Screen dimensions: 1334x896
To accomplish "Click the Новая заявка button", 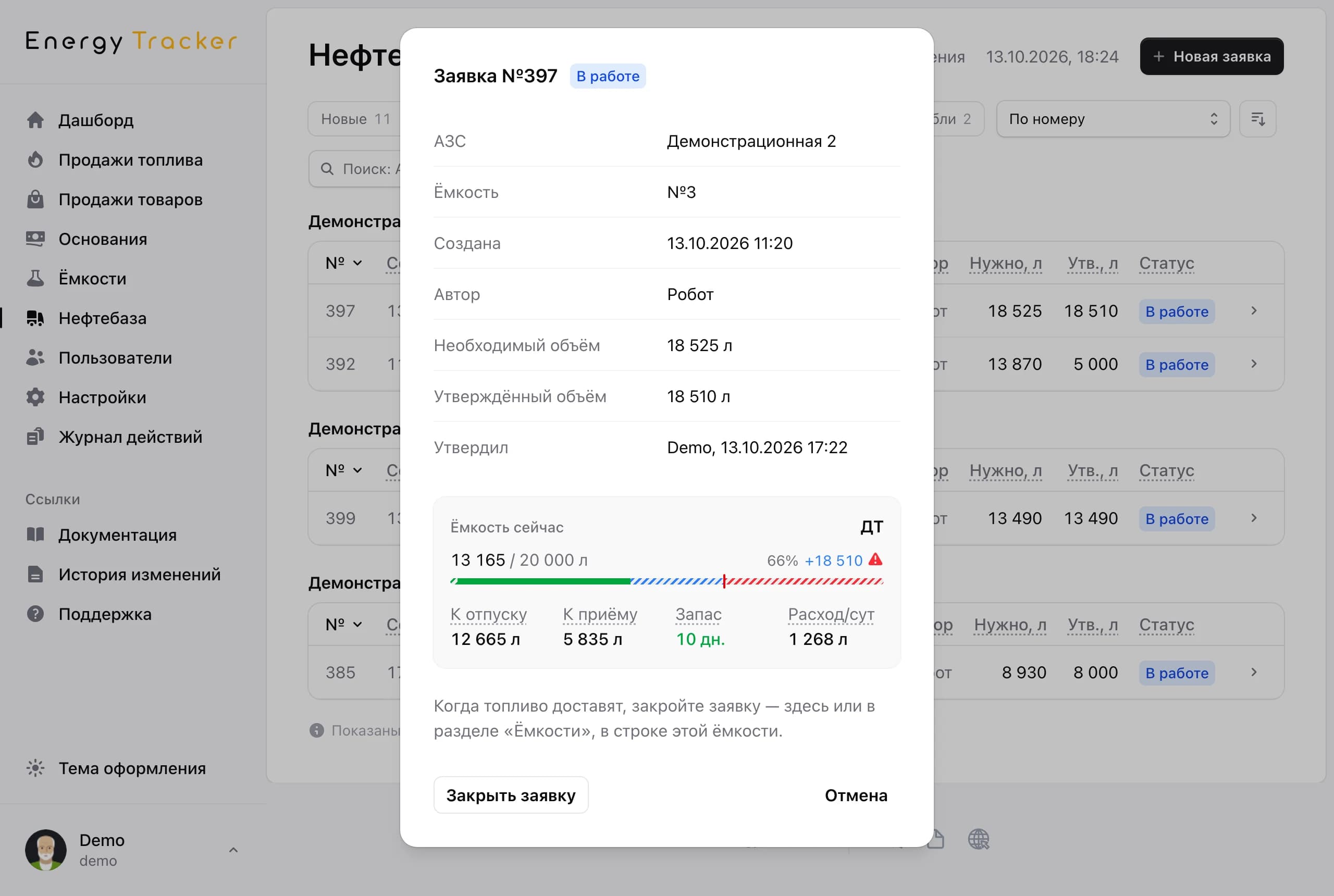I will [x=1212, y=56].
